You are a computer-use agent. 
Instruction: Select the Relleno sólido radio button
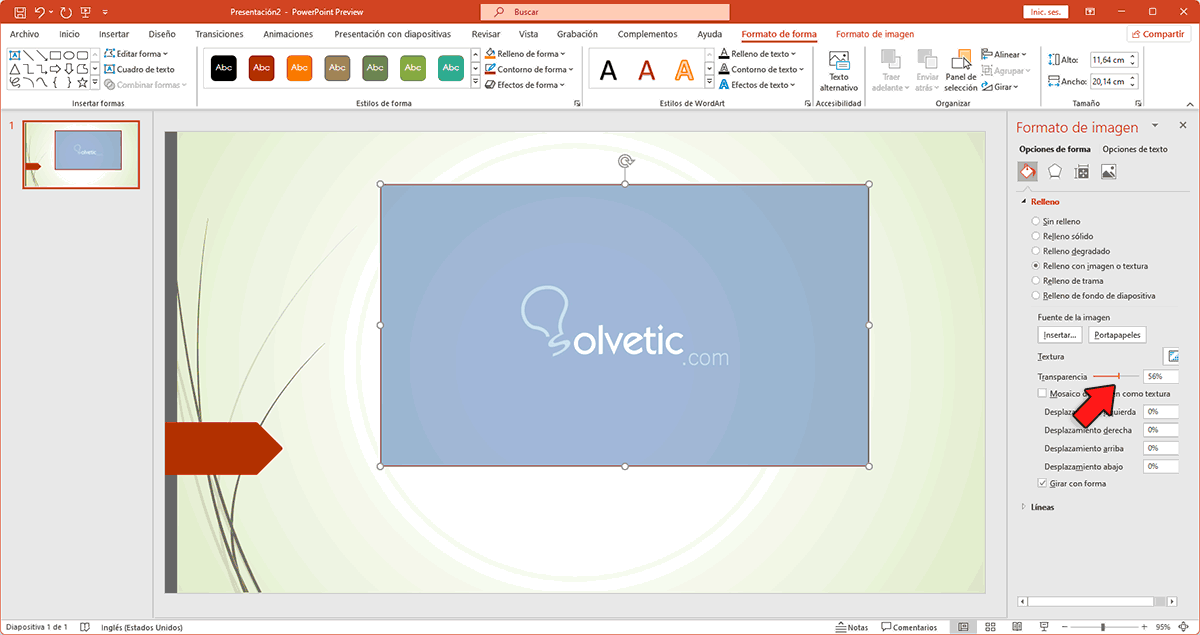click(1036, 236)
